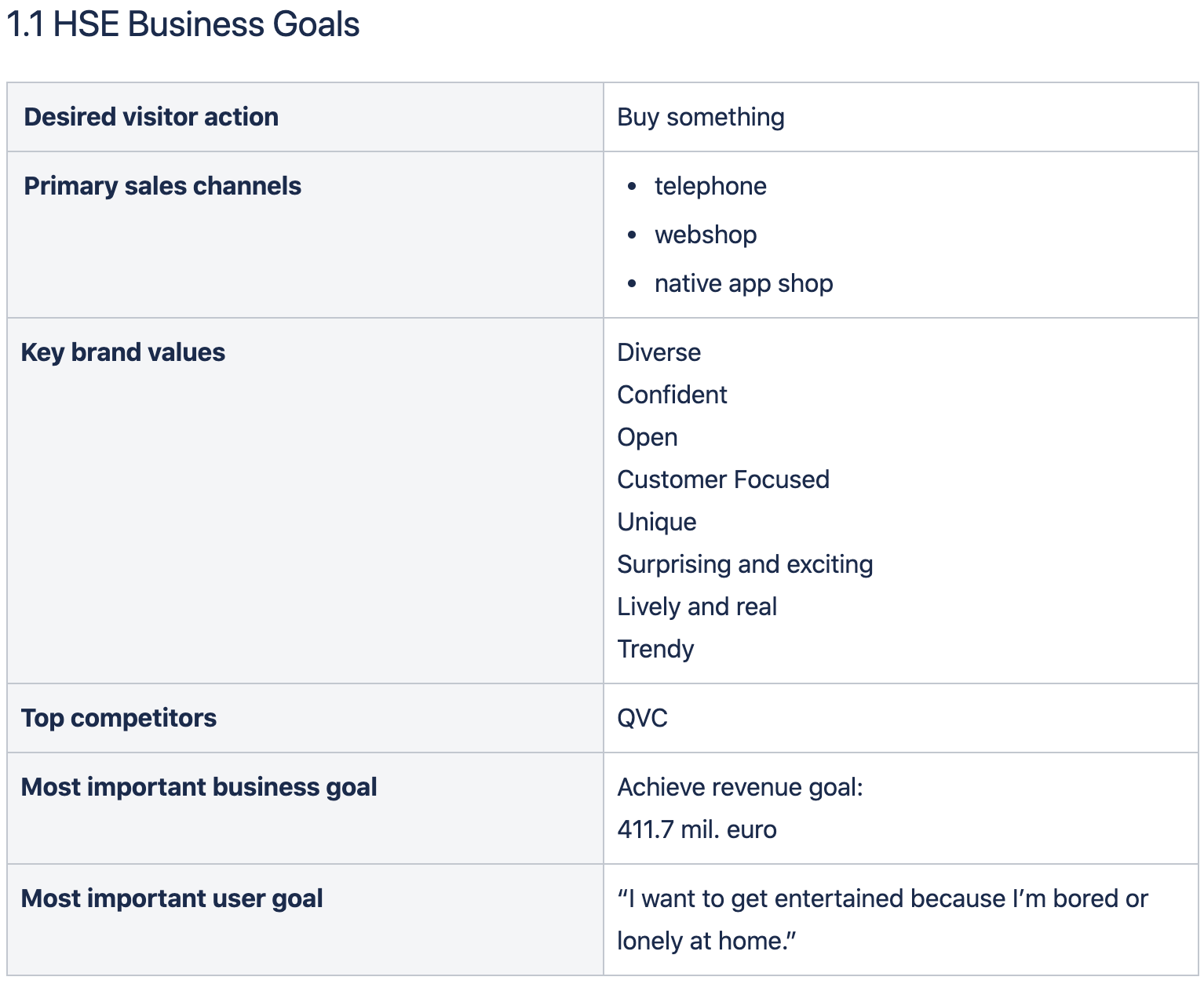1204x984 pixels.
Task: Click 'Surprising and exciting' brand value
Action: [745, 564]
